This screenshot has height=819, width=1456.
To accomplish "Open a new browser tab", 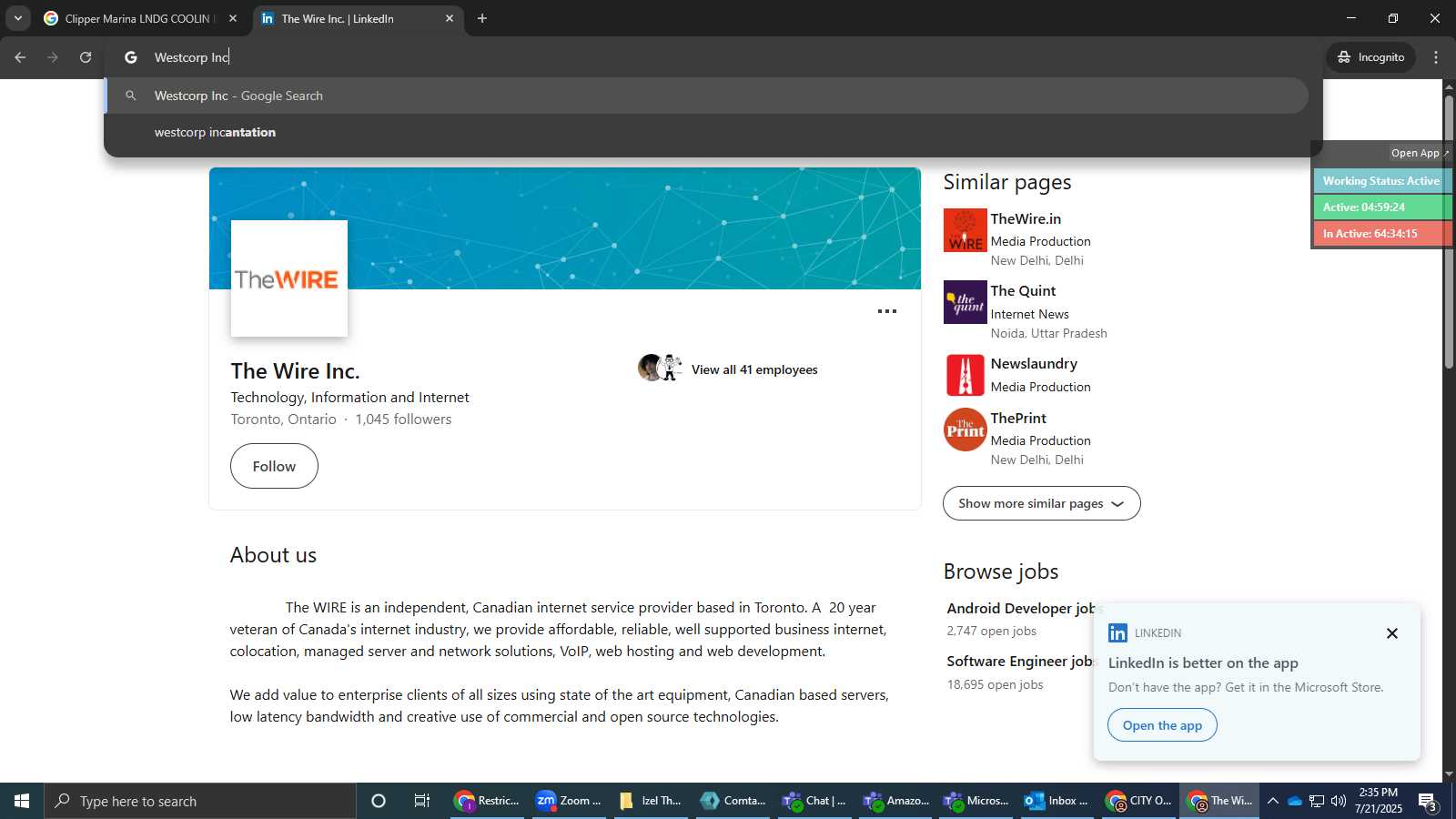I will click(x=482, y=18).
